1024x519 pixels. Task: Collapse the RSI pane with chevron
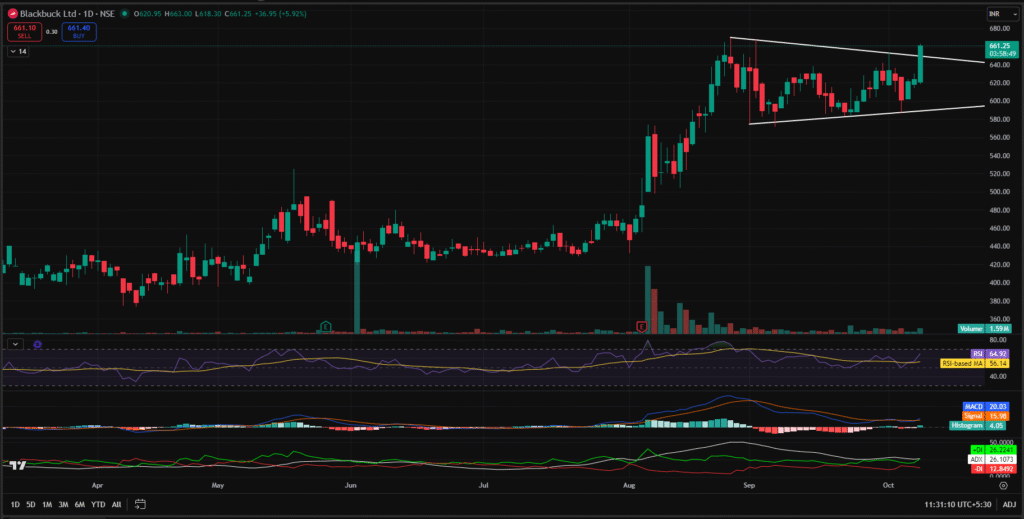click(x=14, y=343)
